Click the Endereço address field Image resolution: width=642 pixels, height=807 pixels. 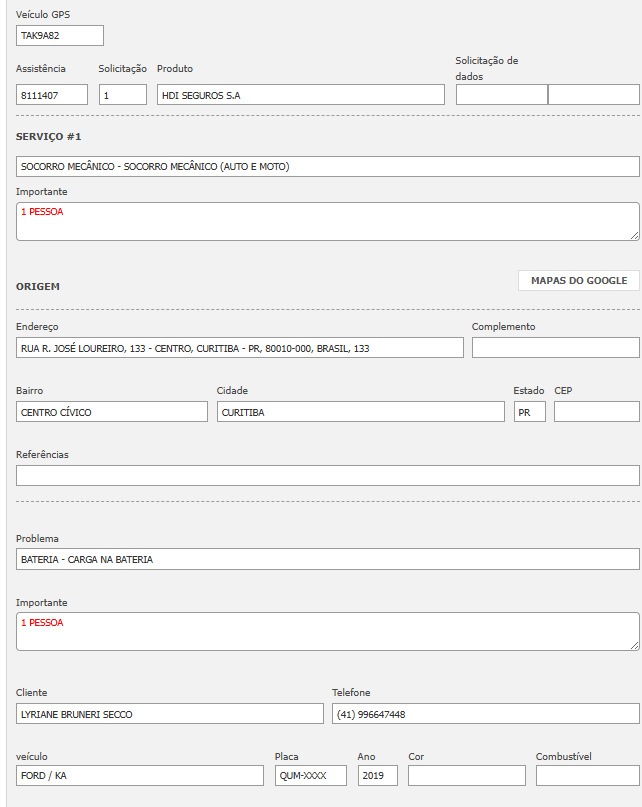click(240, 348)
